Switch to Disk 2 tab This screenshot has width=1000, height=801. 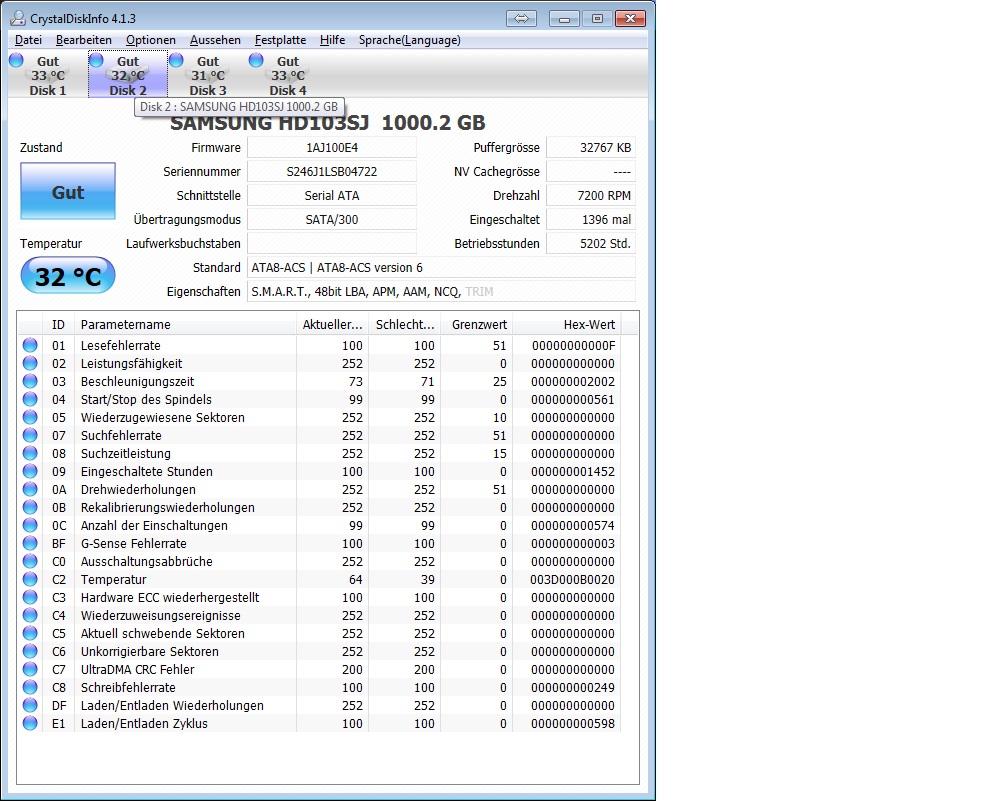click(x=128, y=75)
